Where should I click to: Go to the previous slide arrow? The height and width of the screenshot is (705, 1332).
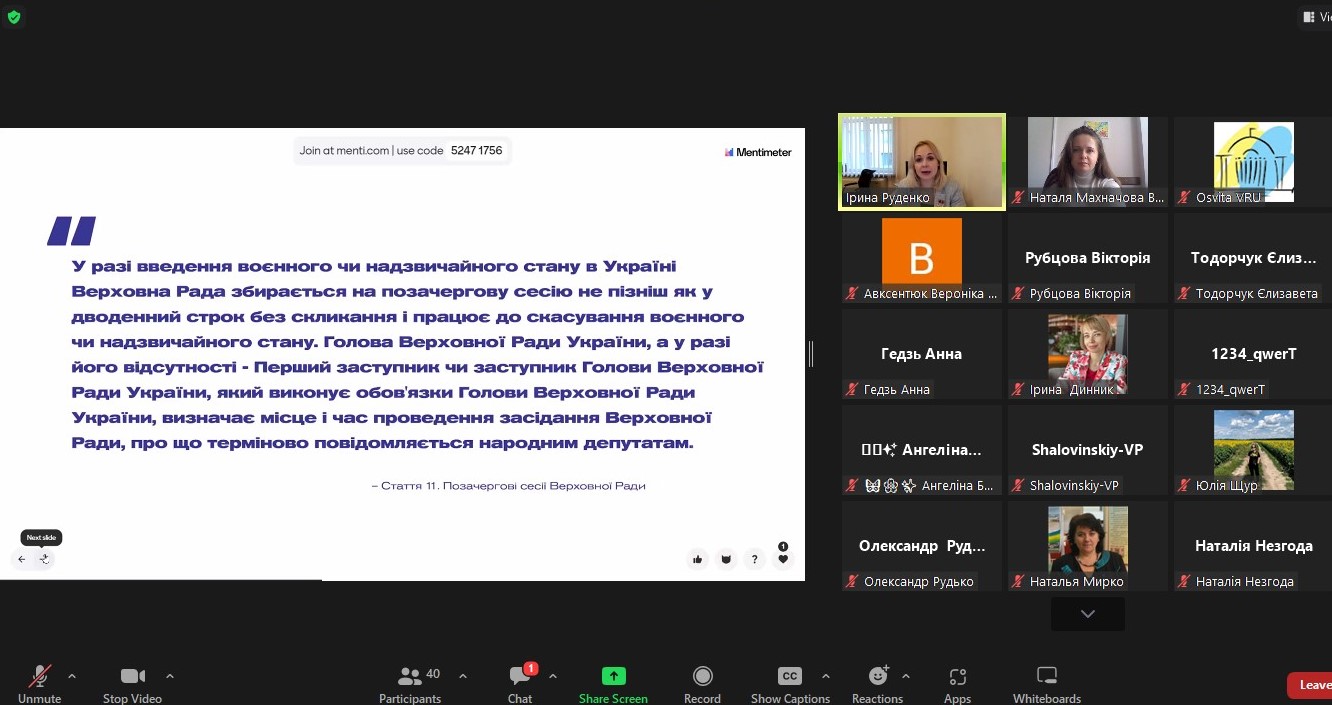tap(22, 559)
